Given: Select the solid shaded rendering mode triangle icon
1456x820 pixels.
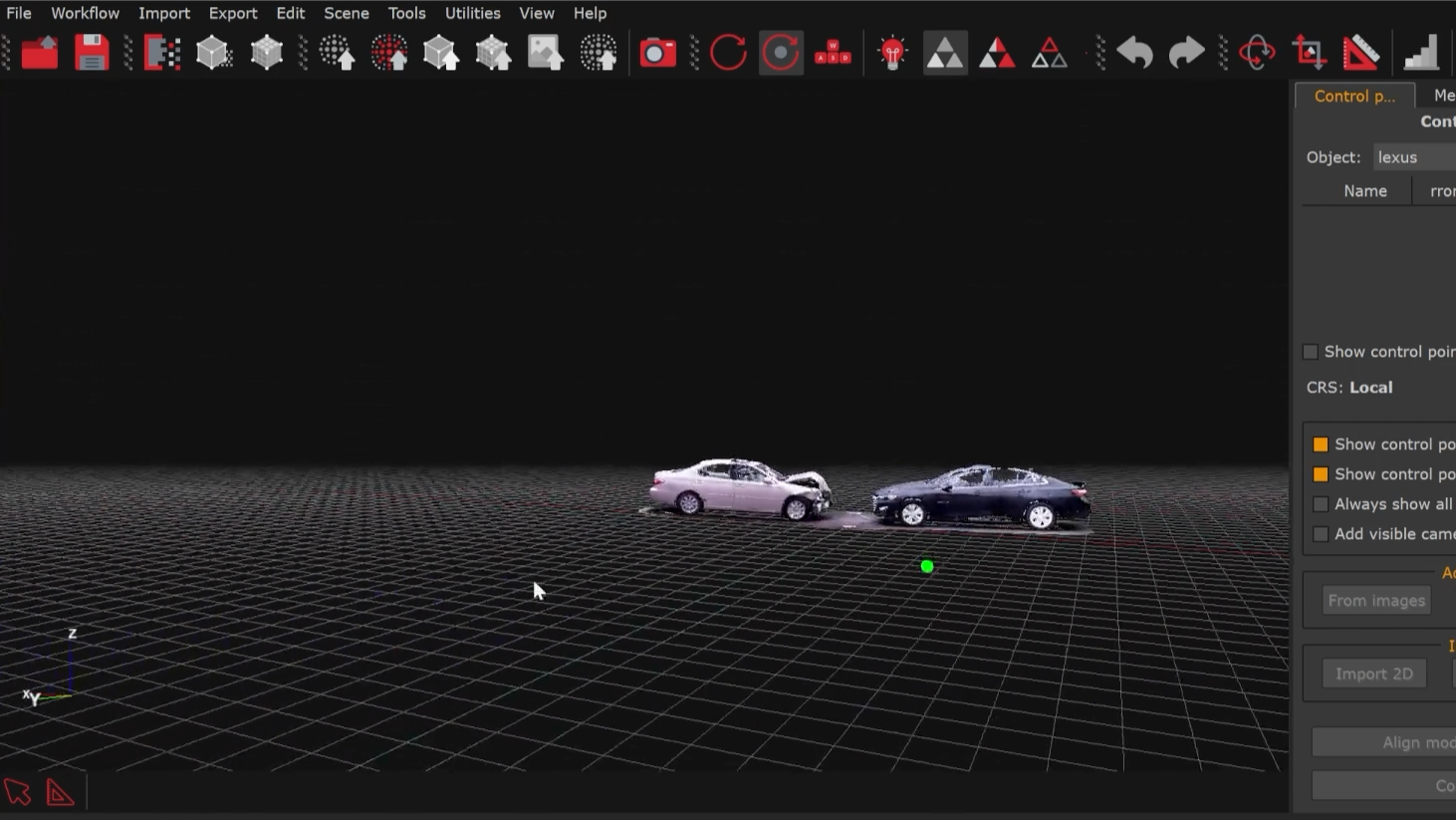Looking at the screenshot, I should (x=945, y=52).
